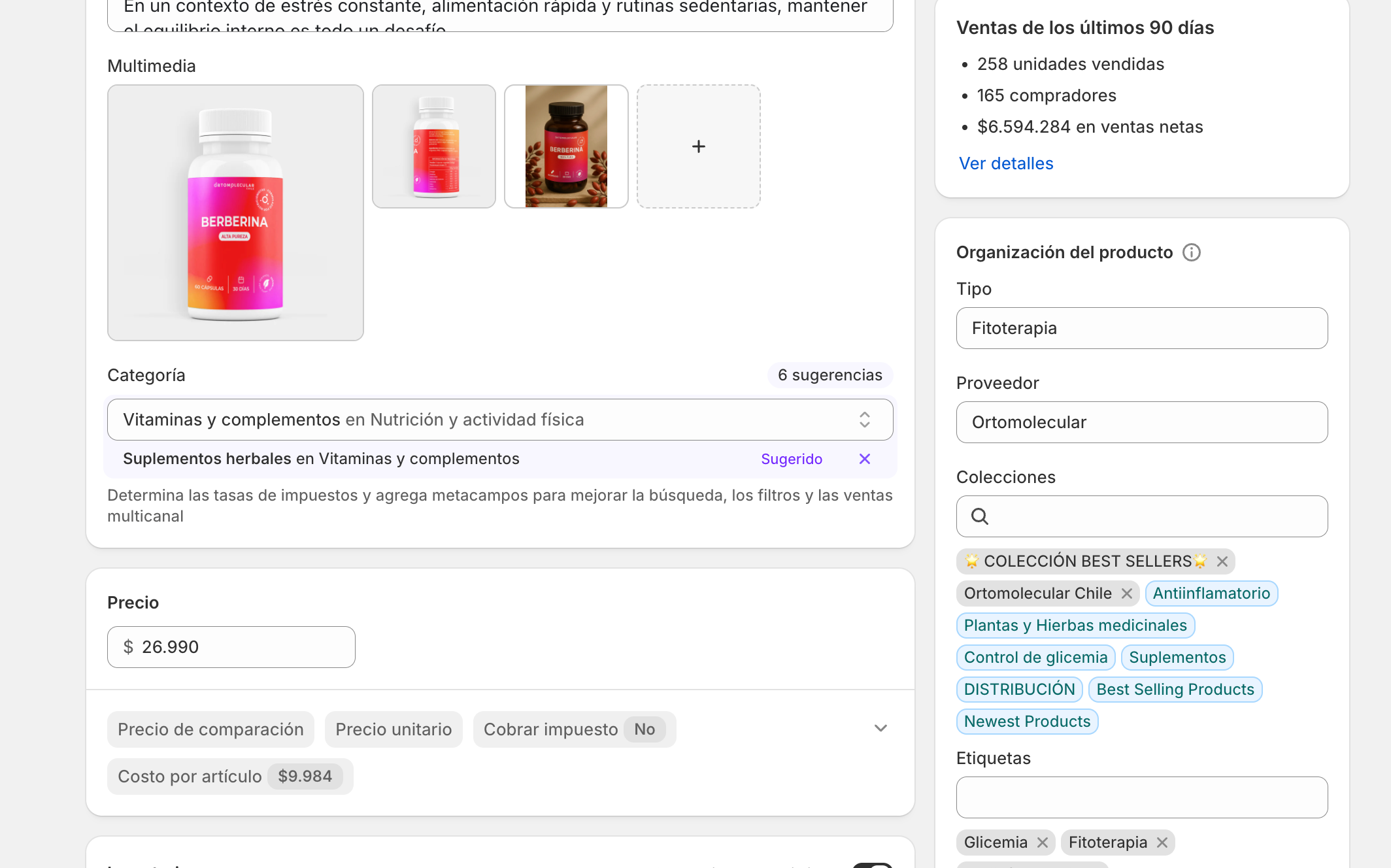This screenshot has height=868, width=1391.
Task: Open the Ver detalles sales link
Action: [x=1005, y=163]
